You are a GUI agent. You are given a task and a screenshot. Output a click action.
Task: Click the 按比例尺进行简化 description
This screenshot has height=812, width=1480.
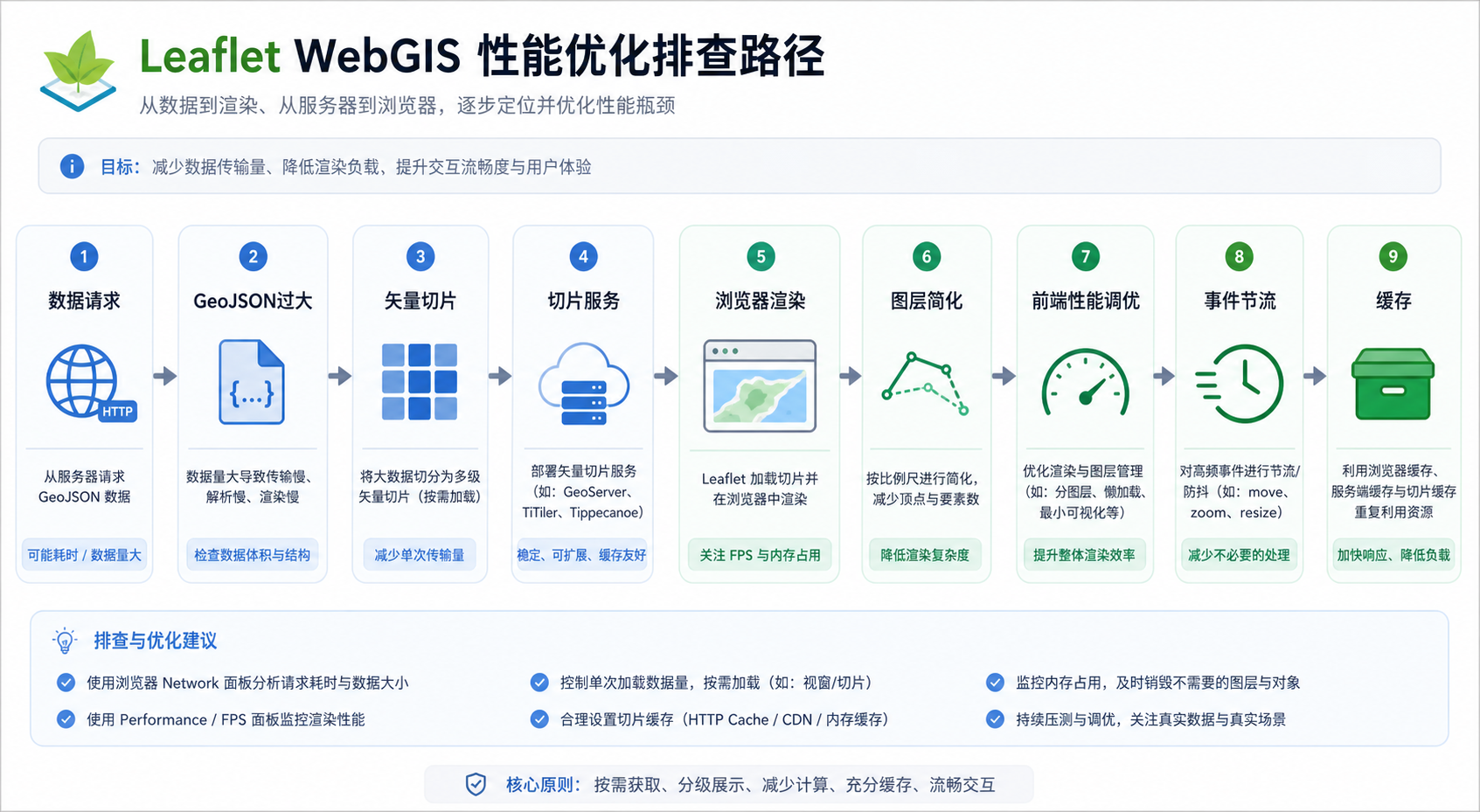point(925,489)
